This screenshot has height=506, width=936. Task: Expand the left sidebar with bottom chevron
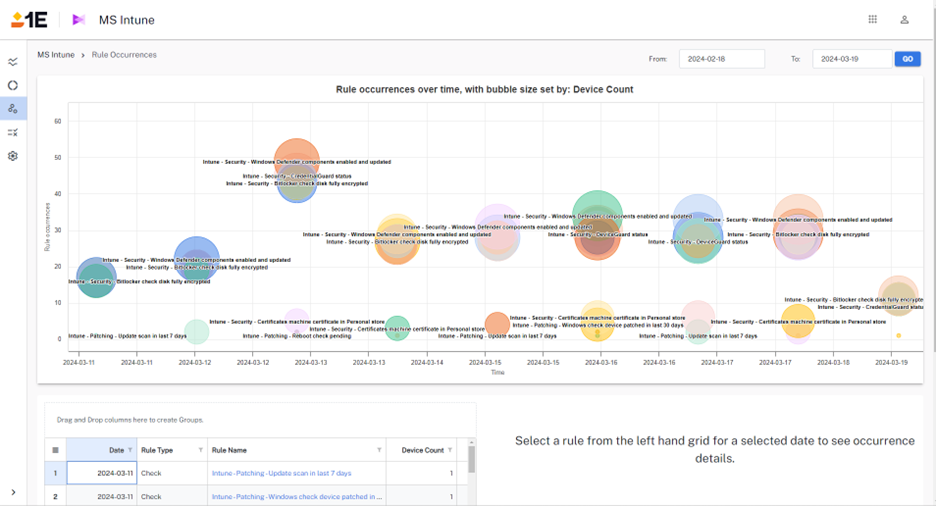(13, 492)
